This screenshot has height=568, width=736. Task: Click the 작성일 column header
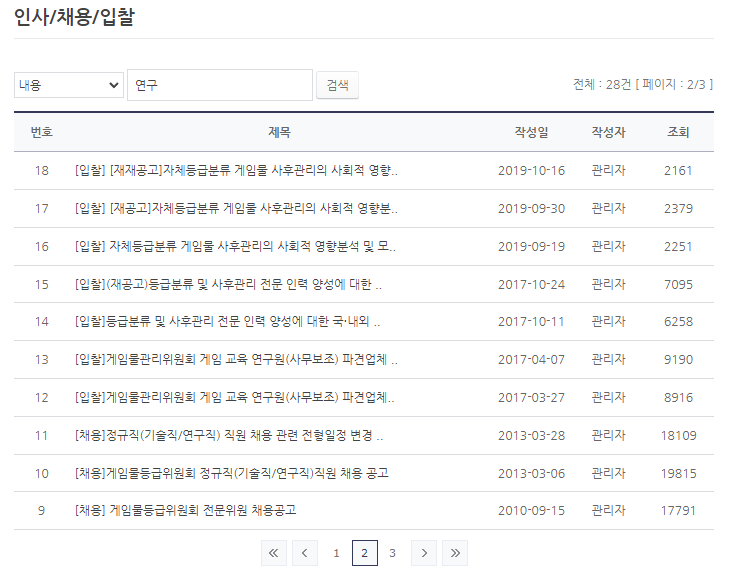[x=531, y=132]
